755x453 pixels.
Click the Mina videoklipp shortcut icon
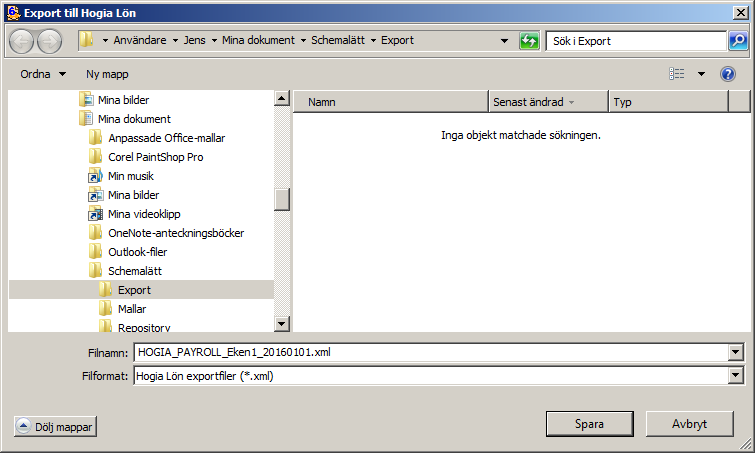point(95,214)
